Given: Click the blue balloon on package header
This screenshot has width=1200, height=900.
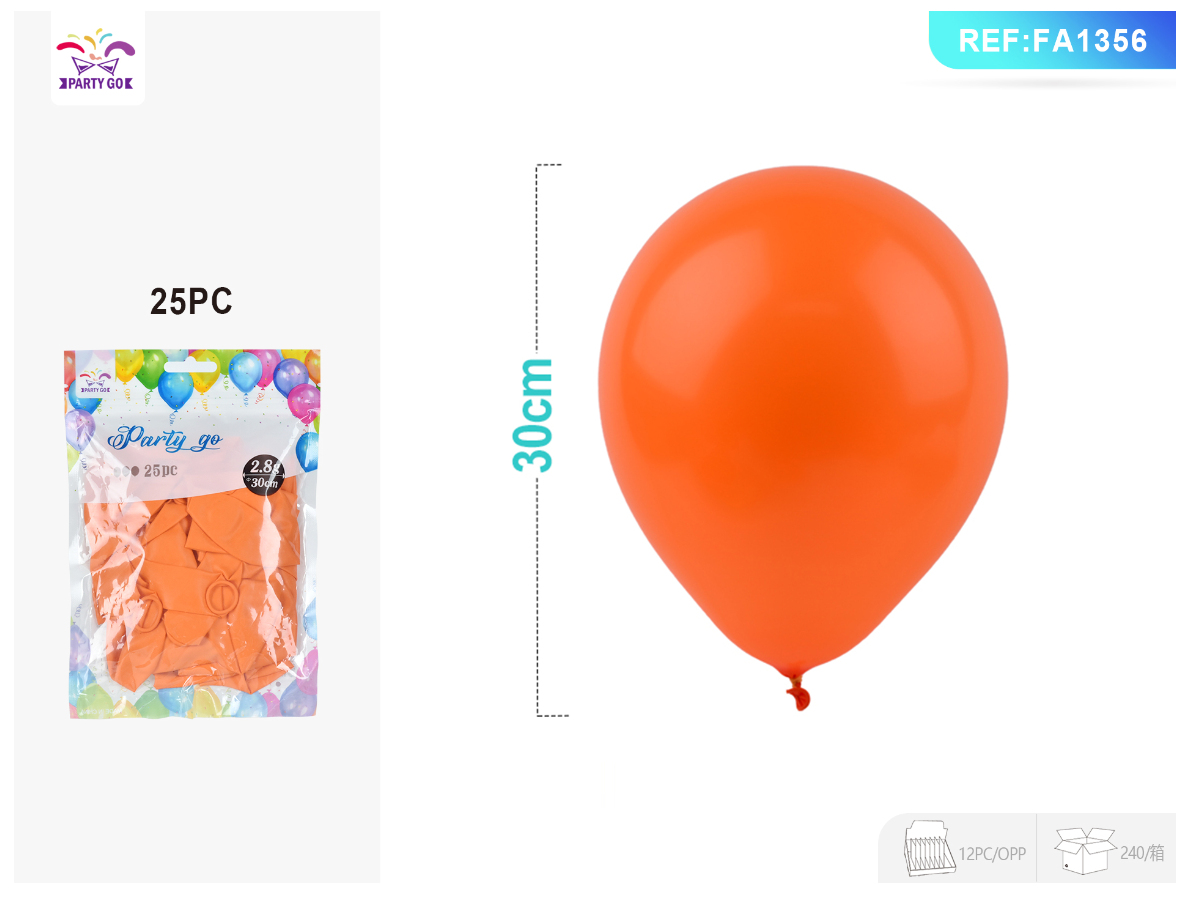Looking at the screenshot, I should point(175,389).
